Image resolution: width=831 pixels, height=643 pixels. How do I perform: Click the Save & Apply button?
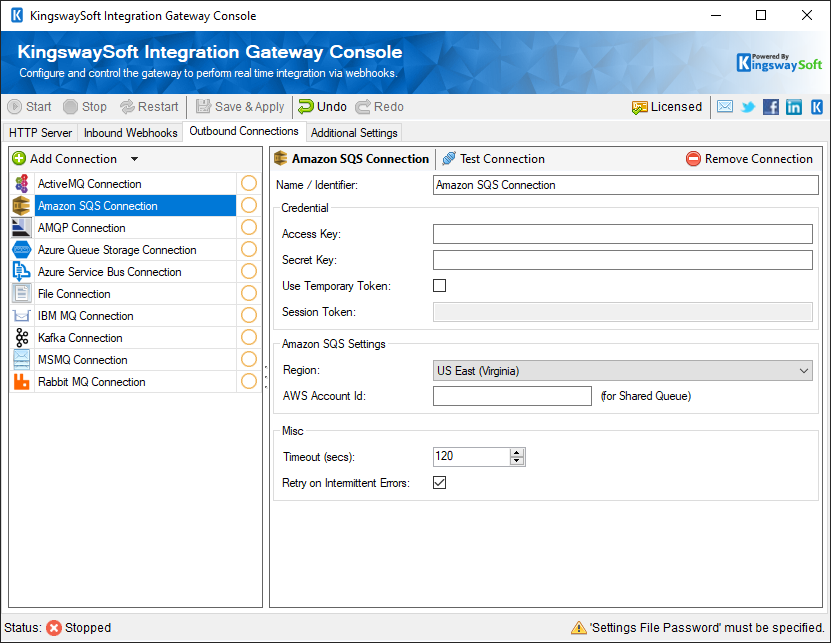click(240, 106)
